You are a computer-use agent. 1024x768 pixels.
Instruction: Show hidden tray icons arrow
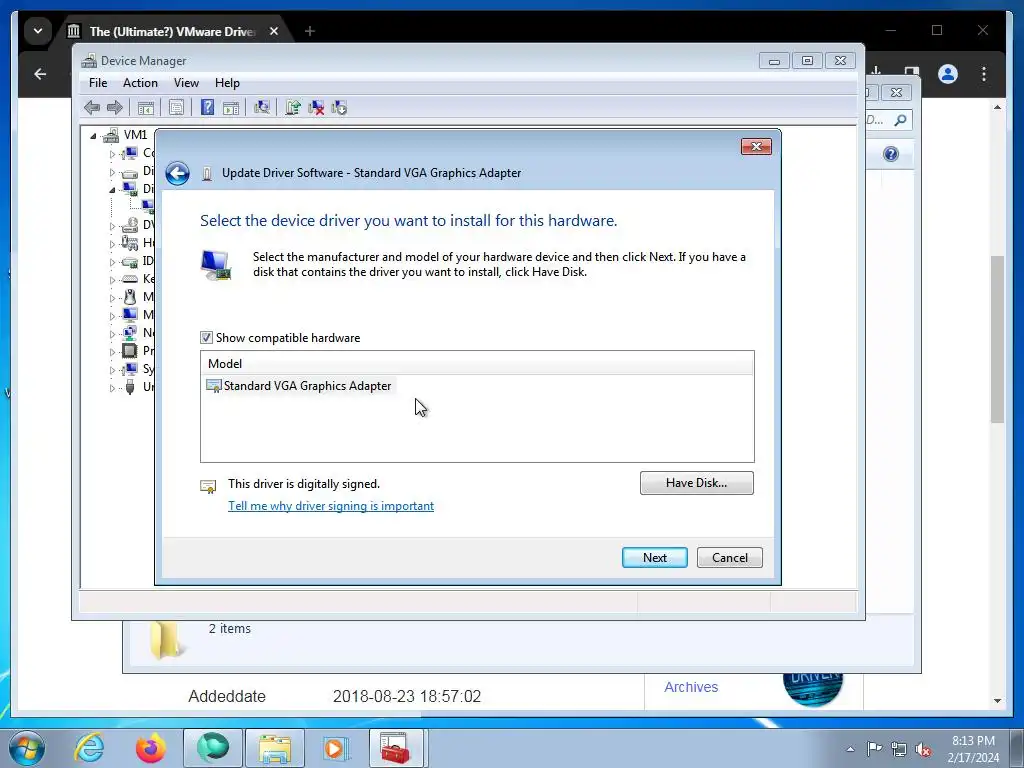[850, 749]
